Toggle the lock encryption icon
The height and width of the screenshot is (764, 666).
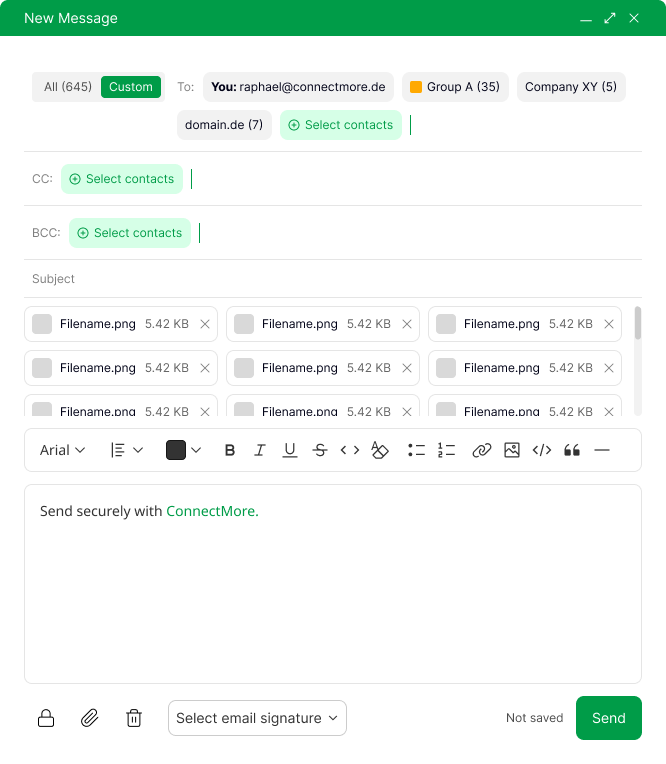(46, 718)
